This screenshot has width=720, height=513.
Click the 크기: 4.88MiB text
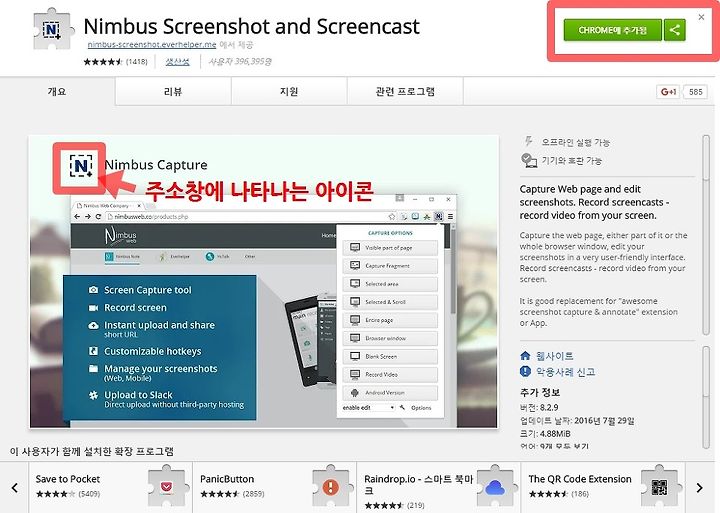[x=545, y=434]
